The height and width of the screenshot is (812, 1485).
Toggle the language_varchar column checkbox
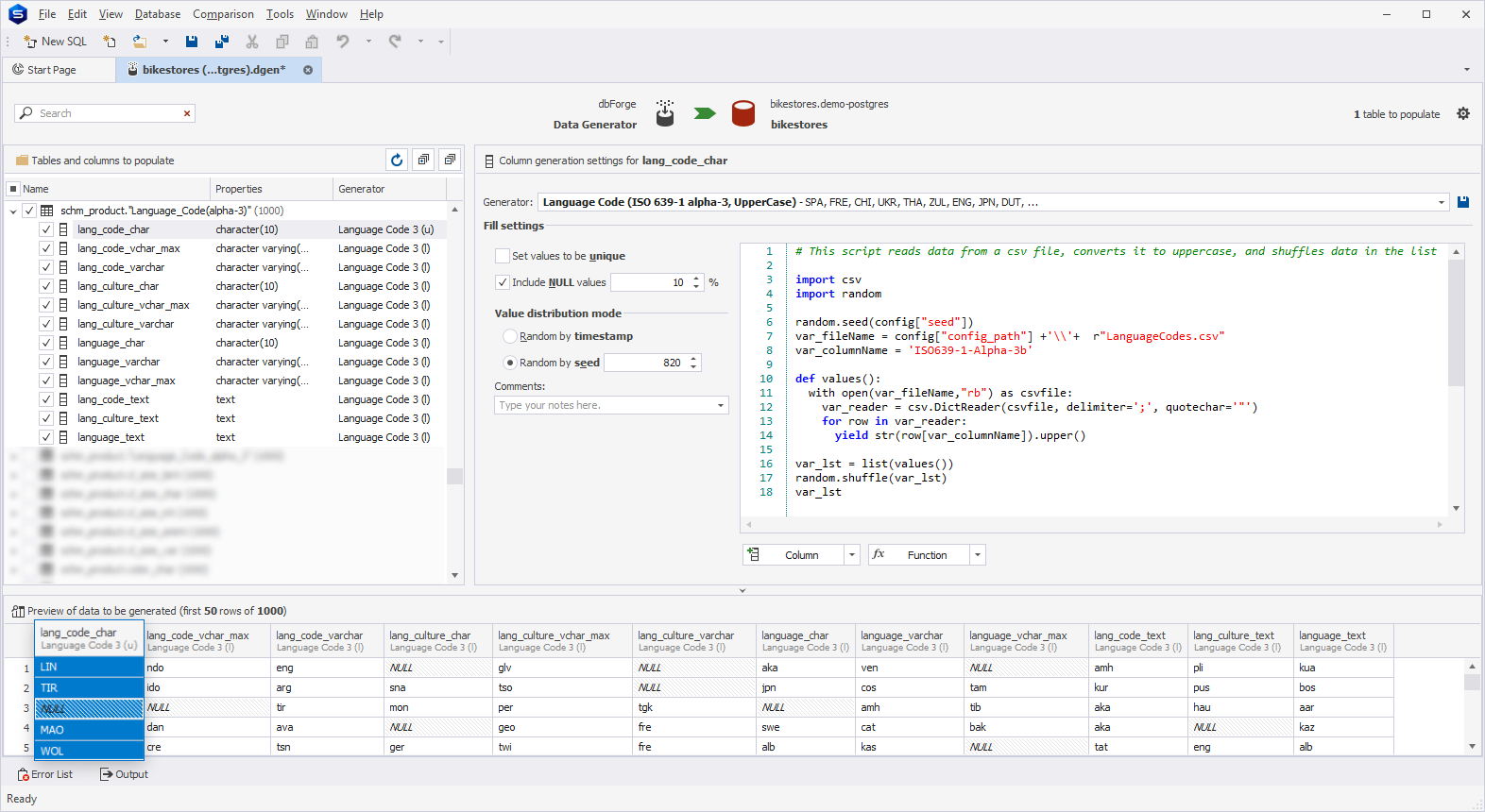pos(45,362)
